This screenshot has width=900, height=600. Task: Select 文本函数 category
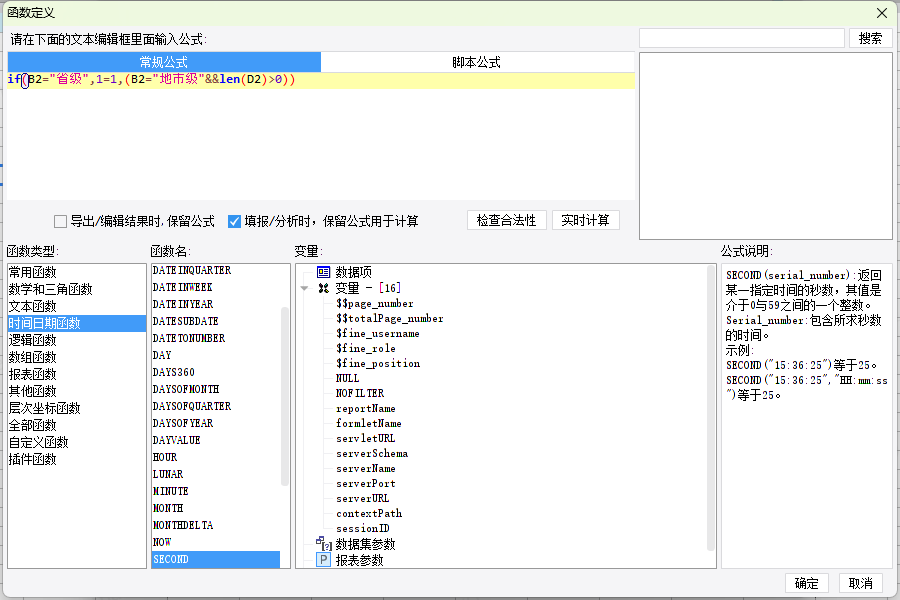76,306
